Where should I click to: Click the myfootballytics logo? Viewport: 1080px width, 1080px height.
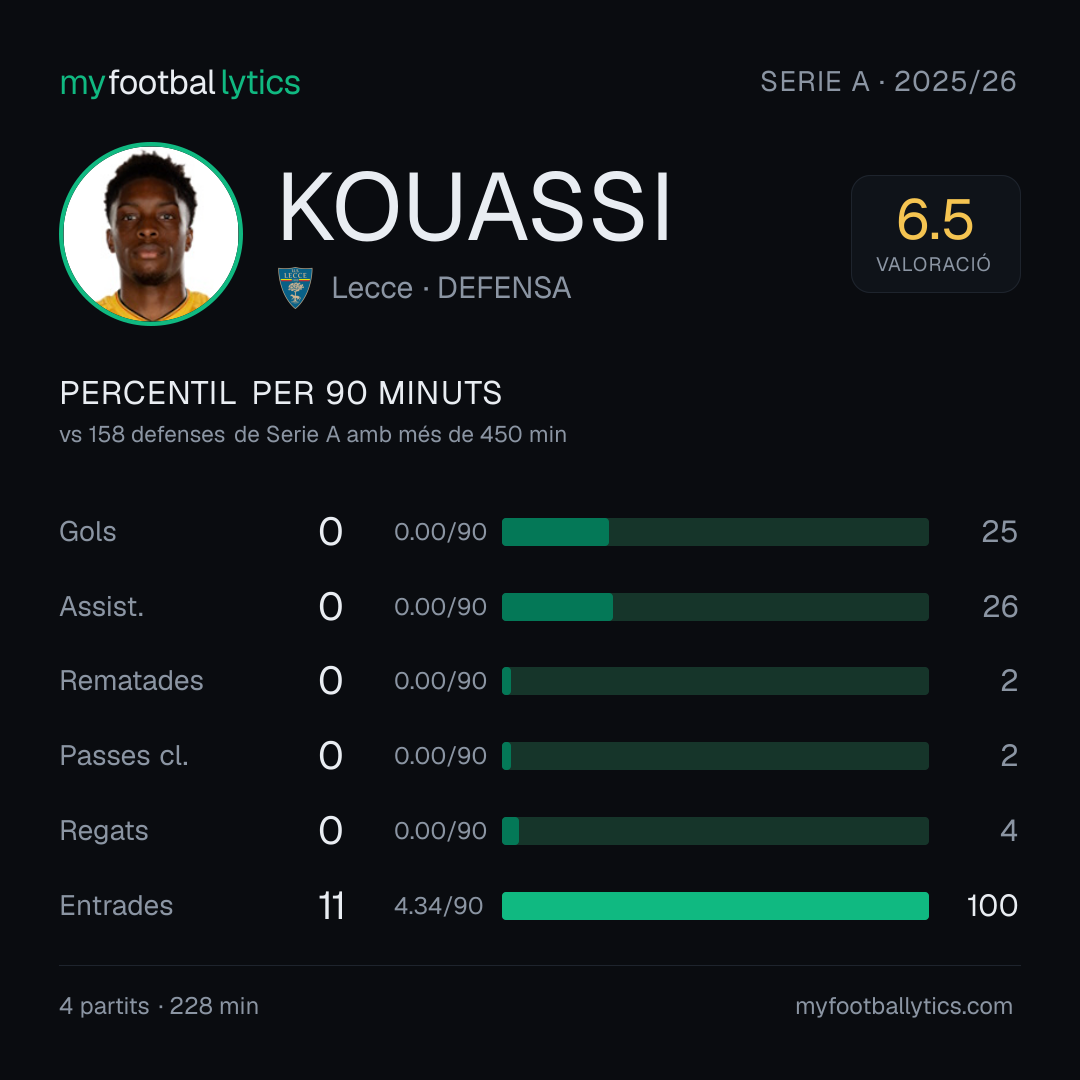click(x=180, y=83)
